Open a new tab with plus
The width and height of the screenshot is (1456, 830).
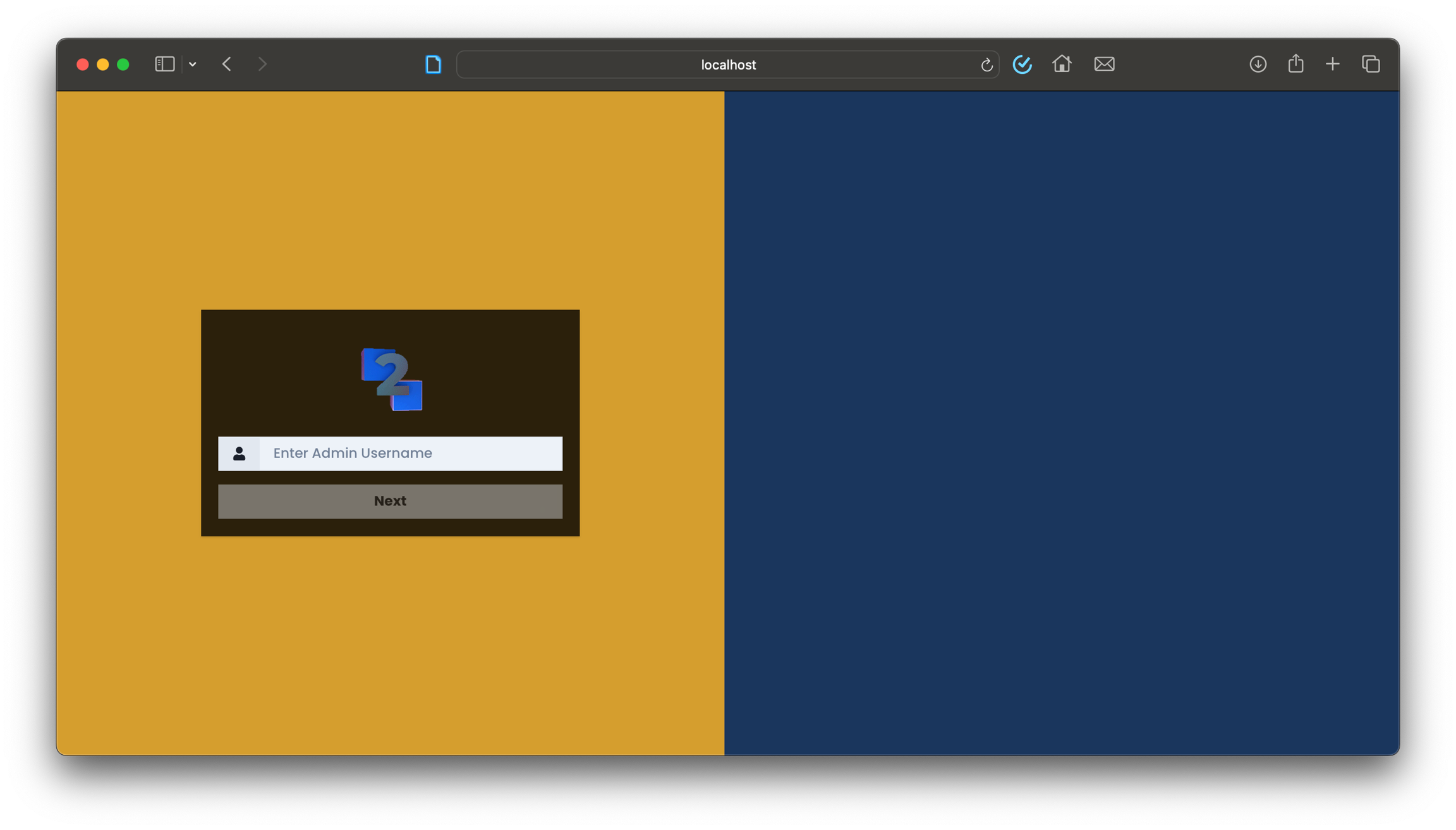tap(1333, 64)
